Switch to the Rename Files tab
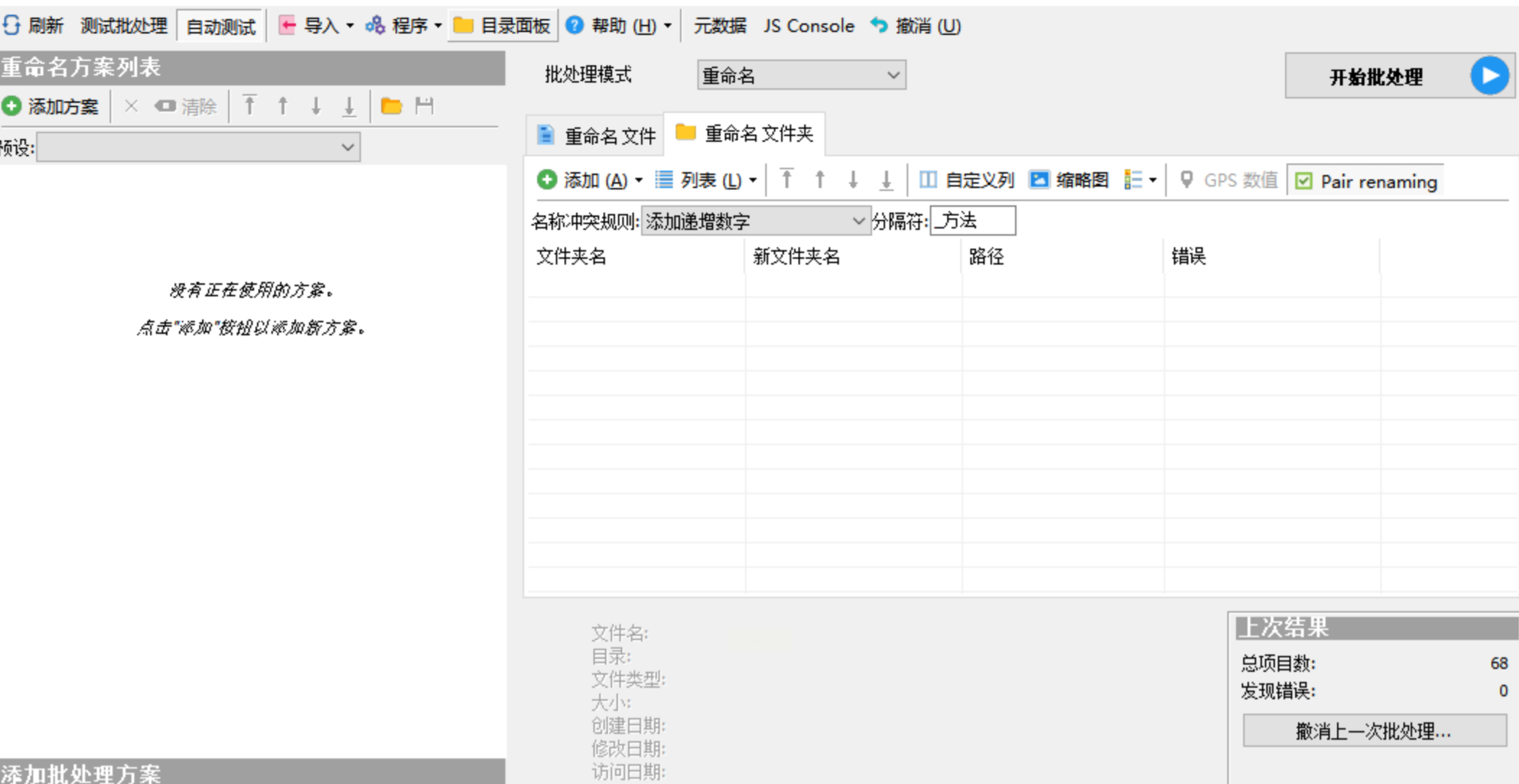This screenshot has height=784, width=1519. (596, 135)
